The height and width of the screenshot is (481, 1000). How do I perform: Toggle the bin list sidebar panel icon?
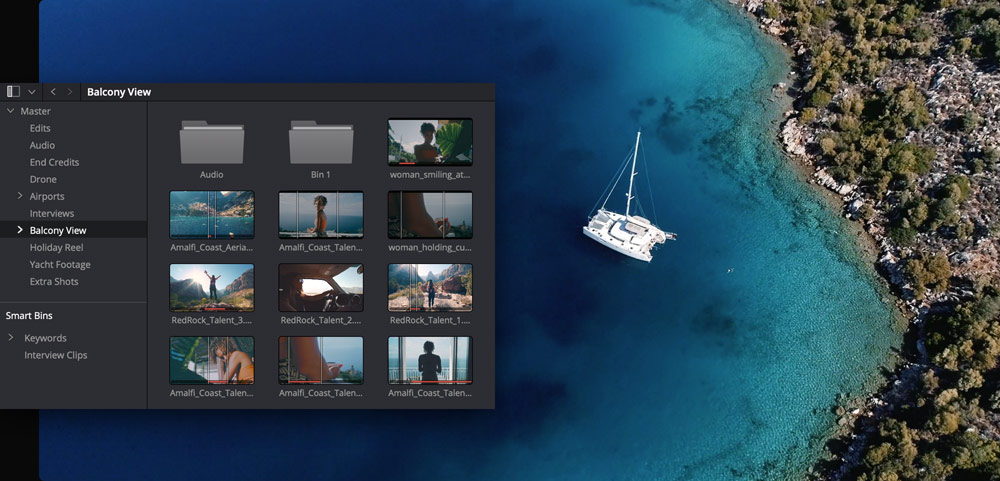(x=13, y=91)
